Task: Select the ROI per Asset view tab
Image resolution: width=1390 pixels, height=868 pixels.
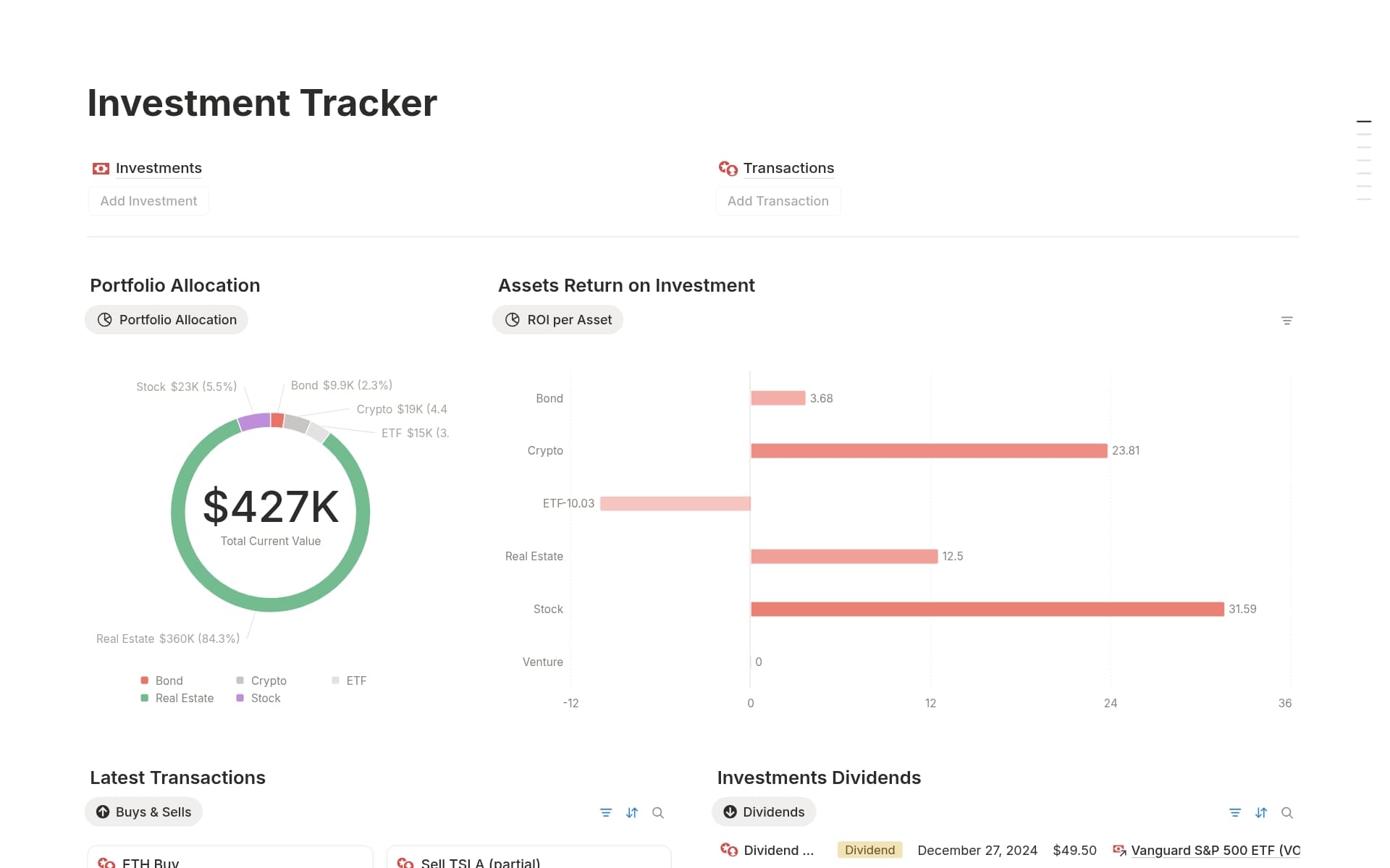Action: click(557, 319)
